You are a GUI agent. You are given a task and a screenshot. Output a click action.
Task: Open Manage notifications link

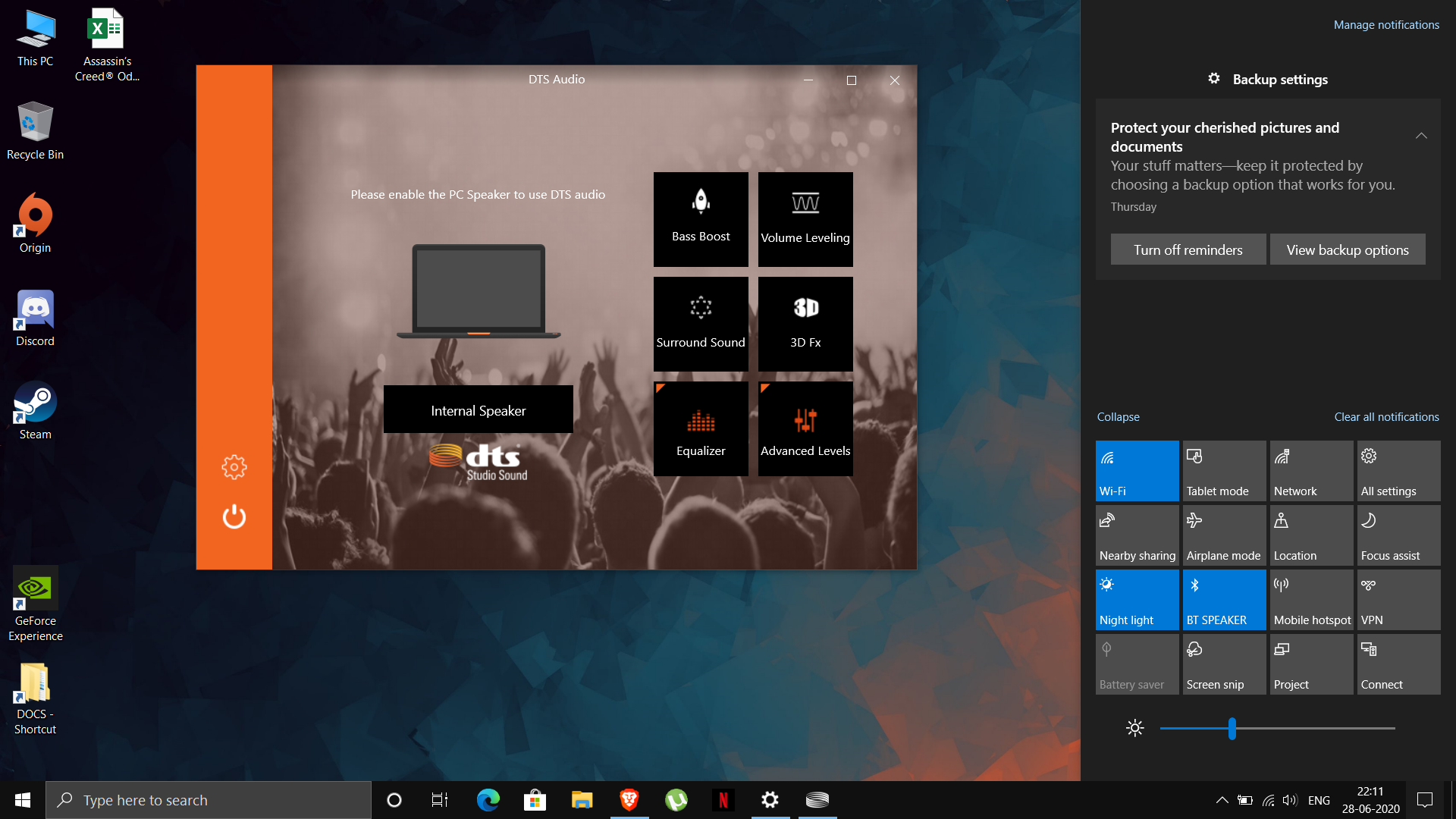click(x=1386, y=25)
